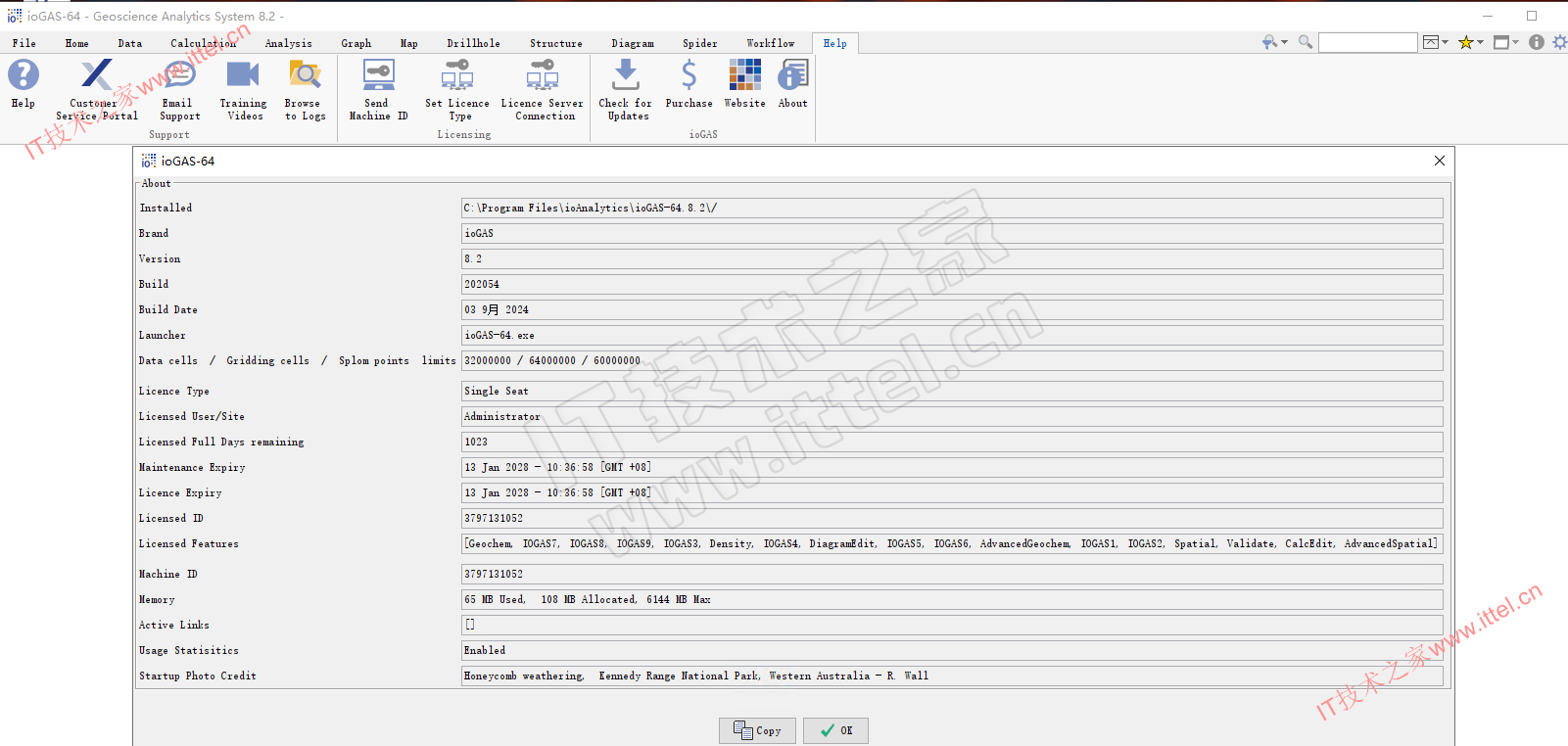Click the Build Date field
1568x746 pixels.
[x=952, y=309]
